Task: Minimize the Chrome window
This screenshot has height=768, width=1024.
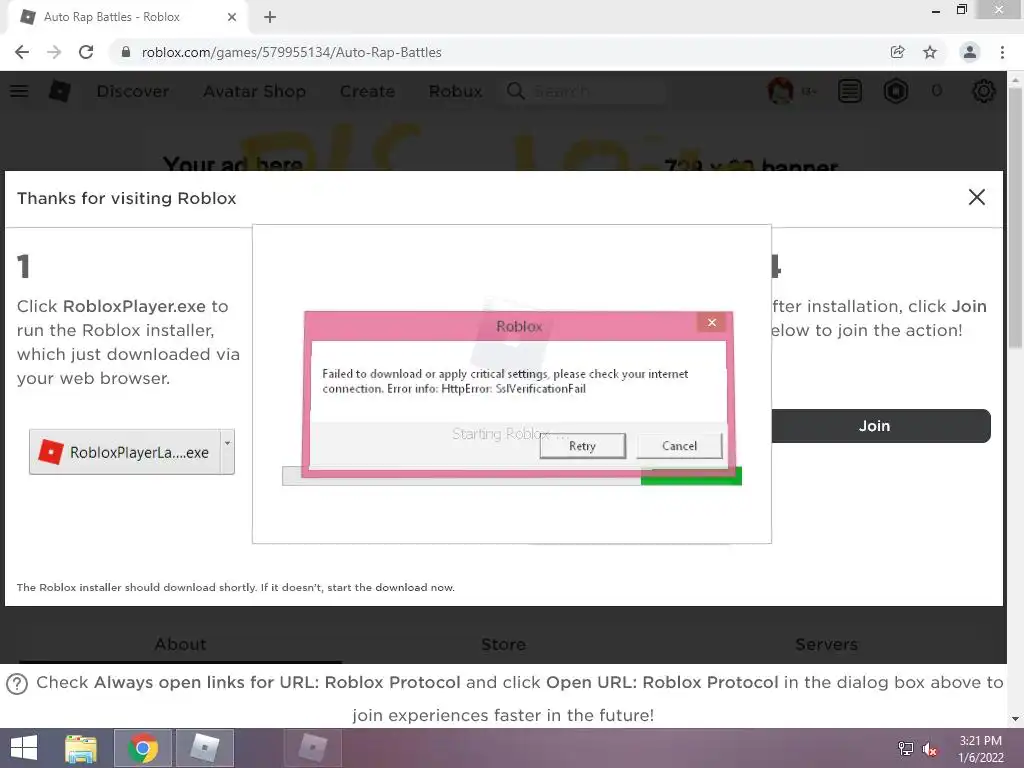Action: [x=936, y=10]
